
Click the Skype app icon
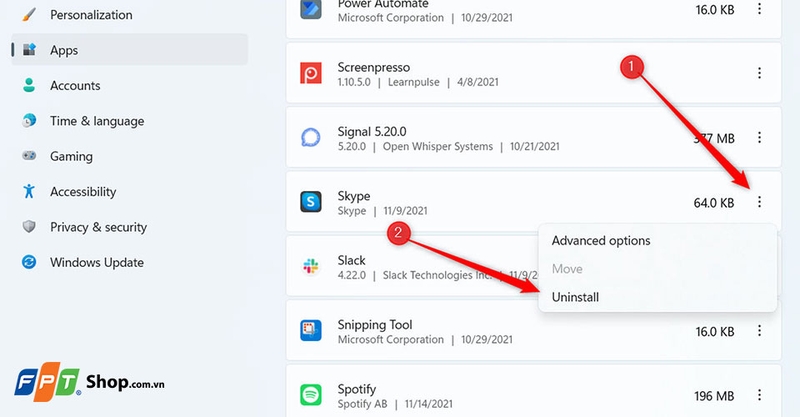click(311, 202)
